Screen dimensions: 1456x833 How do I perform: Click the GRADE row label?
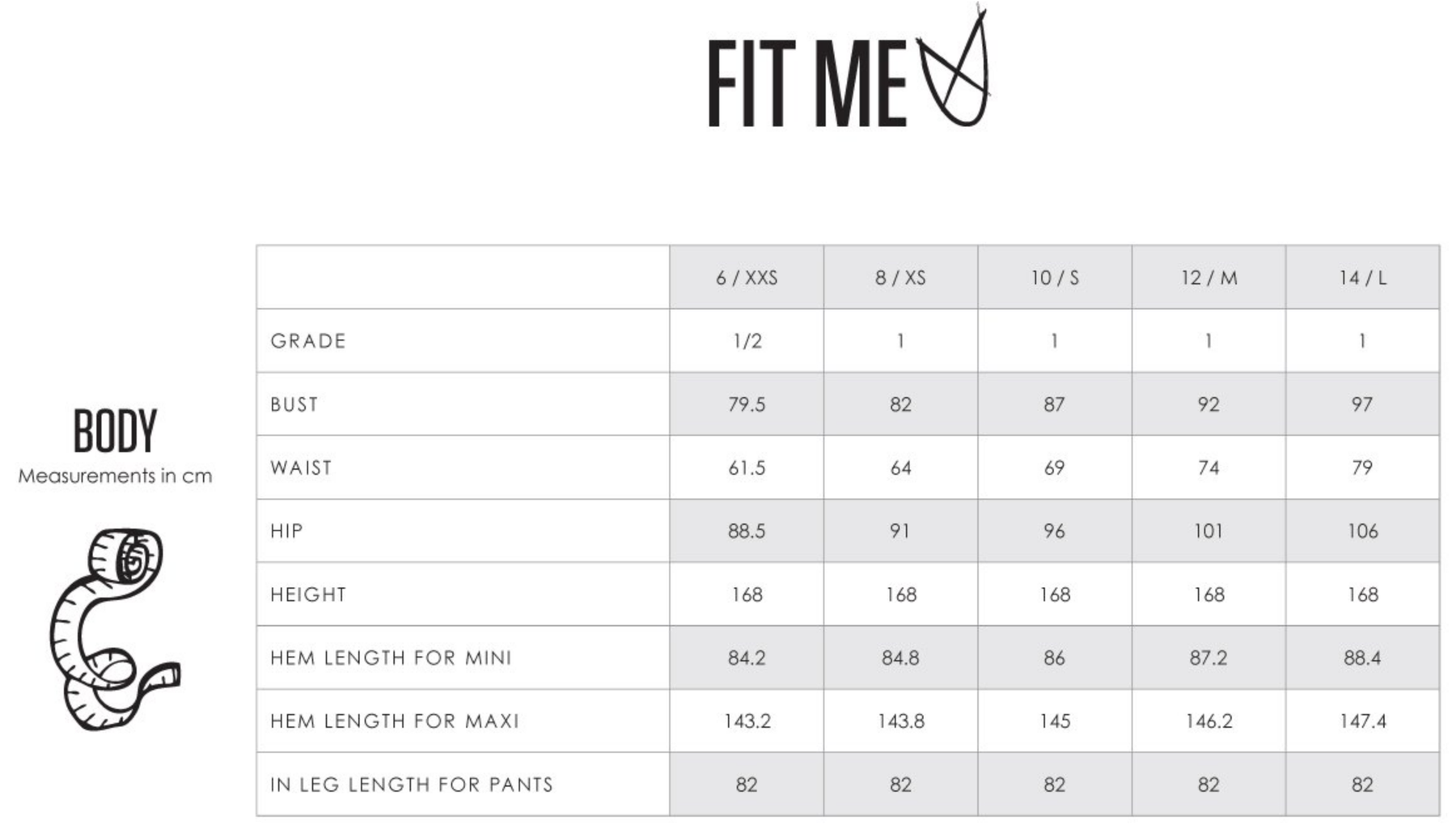(x=308, y=341)
